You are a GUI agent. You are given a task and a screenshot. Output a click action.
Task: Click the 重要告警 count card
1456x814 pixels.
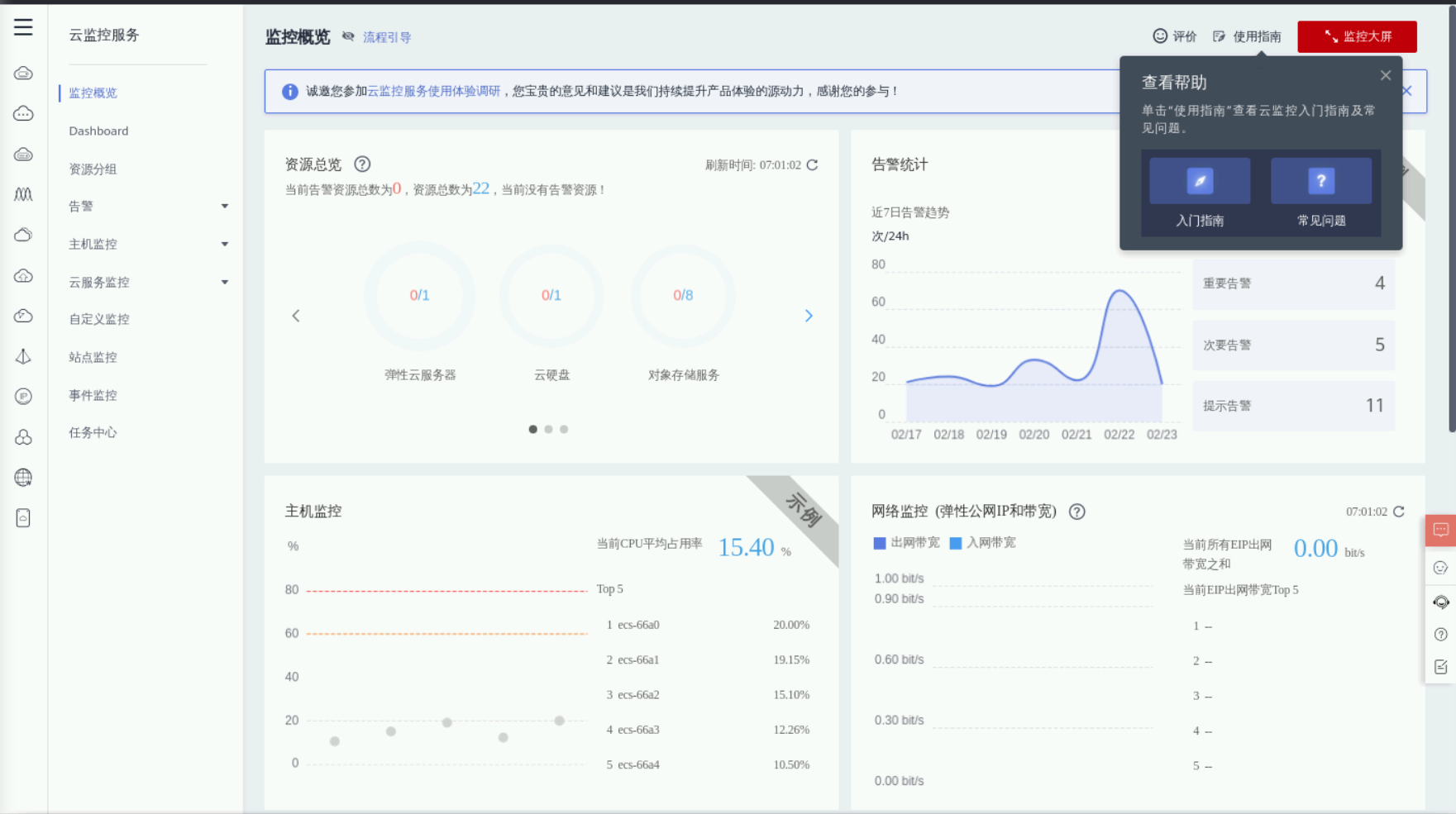point(1293,283)
